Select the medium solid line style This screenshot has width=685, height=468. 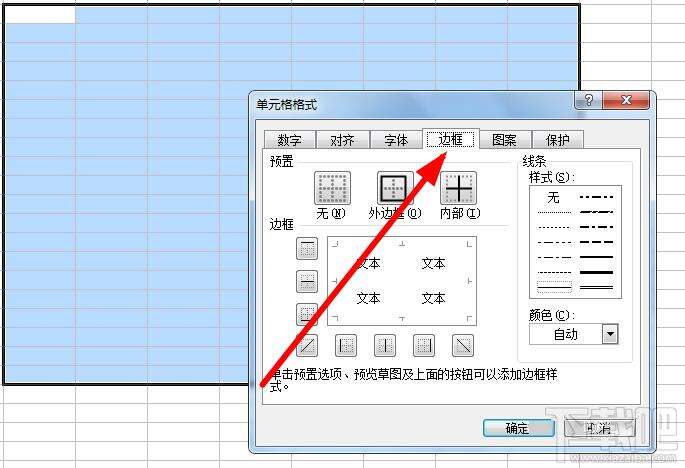[596, 257]
